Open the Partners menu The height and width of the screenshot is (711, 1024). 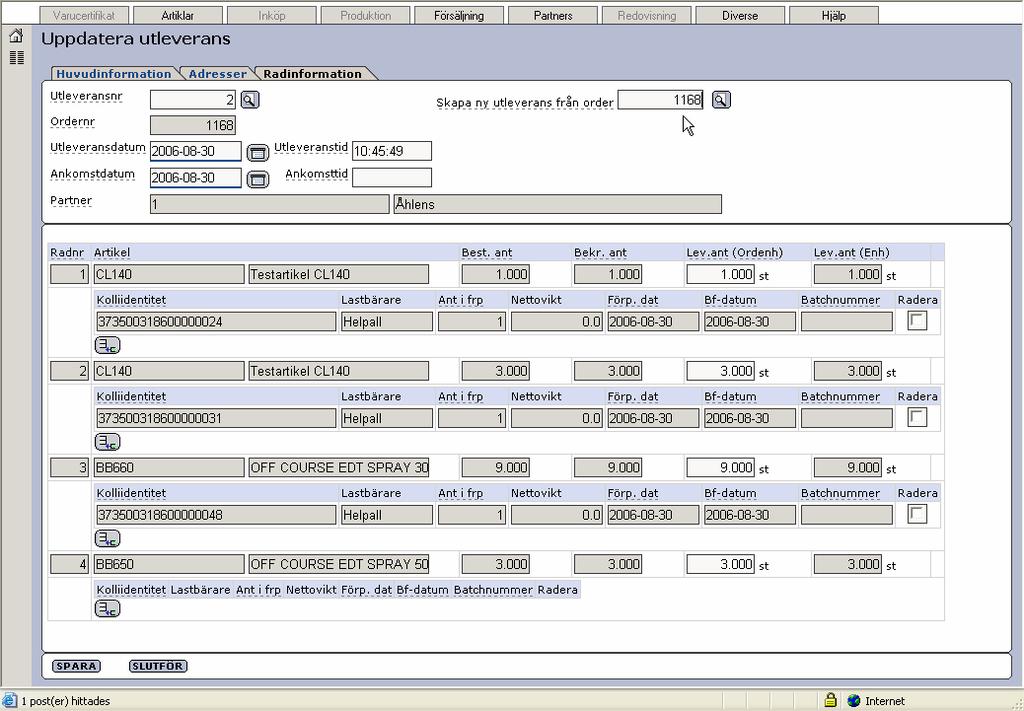(553, 15)
